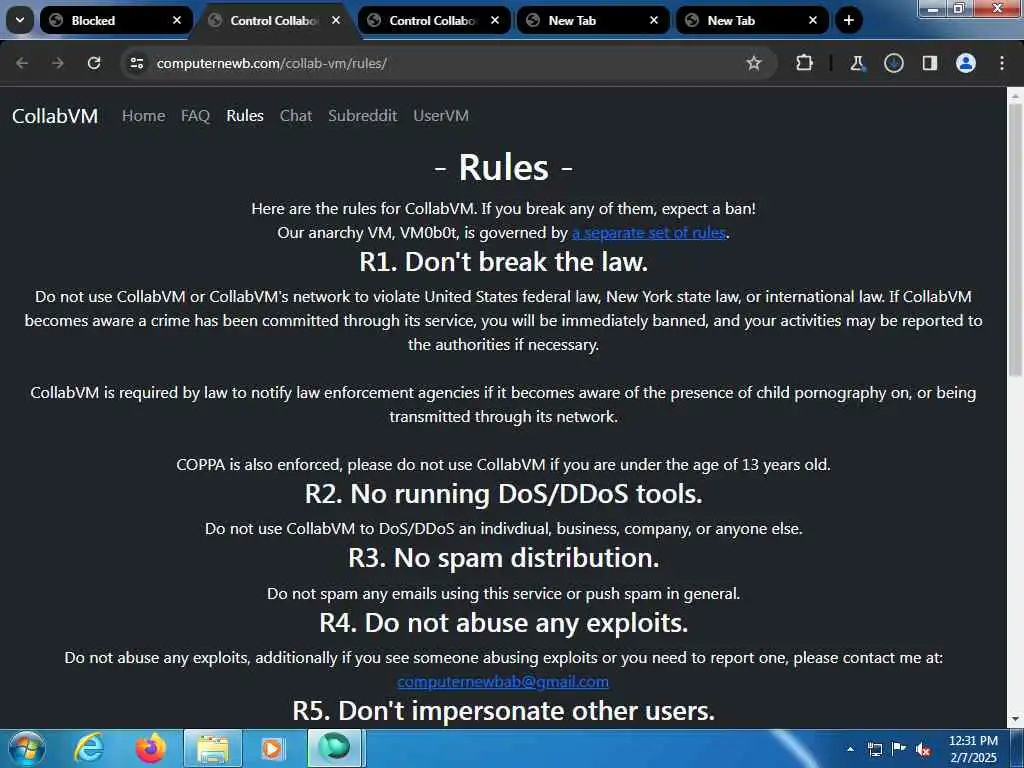Viewport: 1024px width, 768px height.
Task: Open the Windows Start menu
Action: (x=27, y=748)
